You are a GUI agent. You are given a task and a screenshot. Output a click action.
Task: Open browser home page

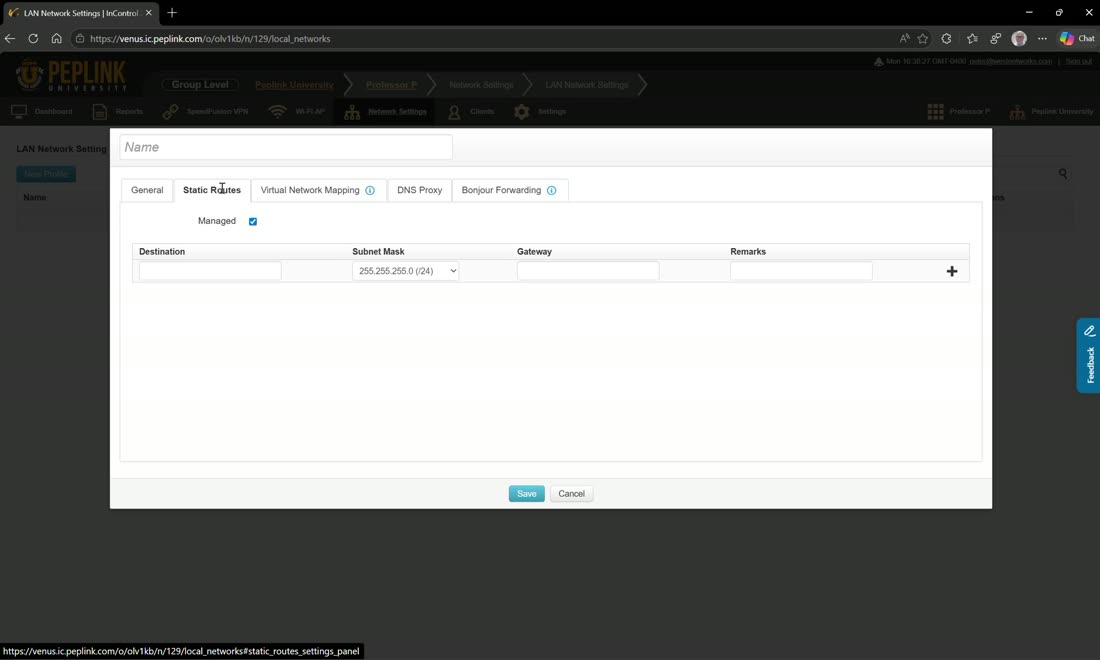(x=56, y=39)
